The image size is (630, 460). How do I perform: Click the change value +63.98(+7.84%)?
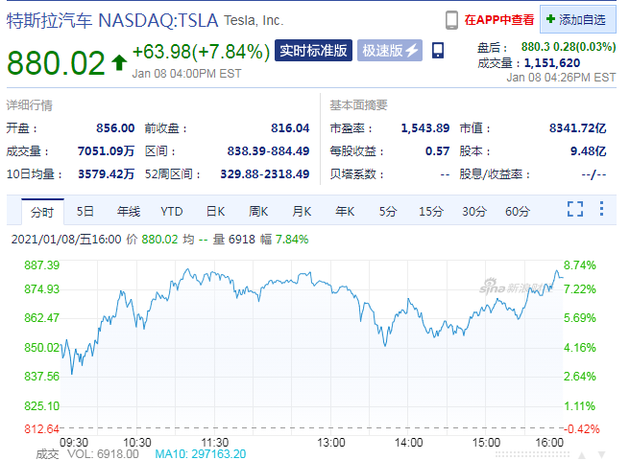[x=201, y=52]
